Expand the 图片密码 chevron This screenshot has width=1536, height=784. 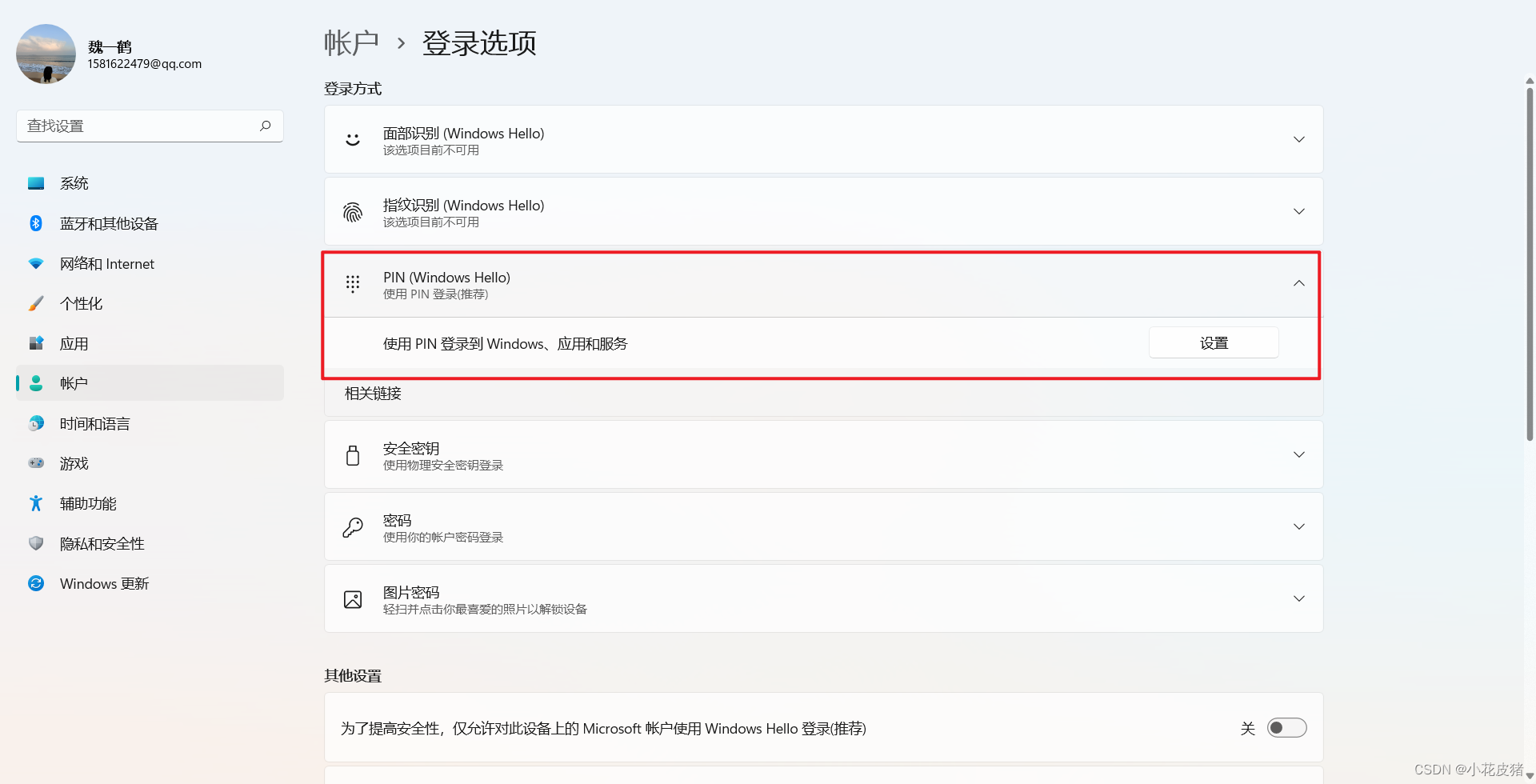pyautogui.click(x=1299, y=598)
